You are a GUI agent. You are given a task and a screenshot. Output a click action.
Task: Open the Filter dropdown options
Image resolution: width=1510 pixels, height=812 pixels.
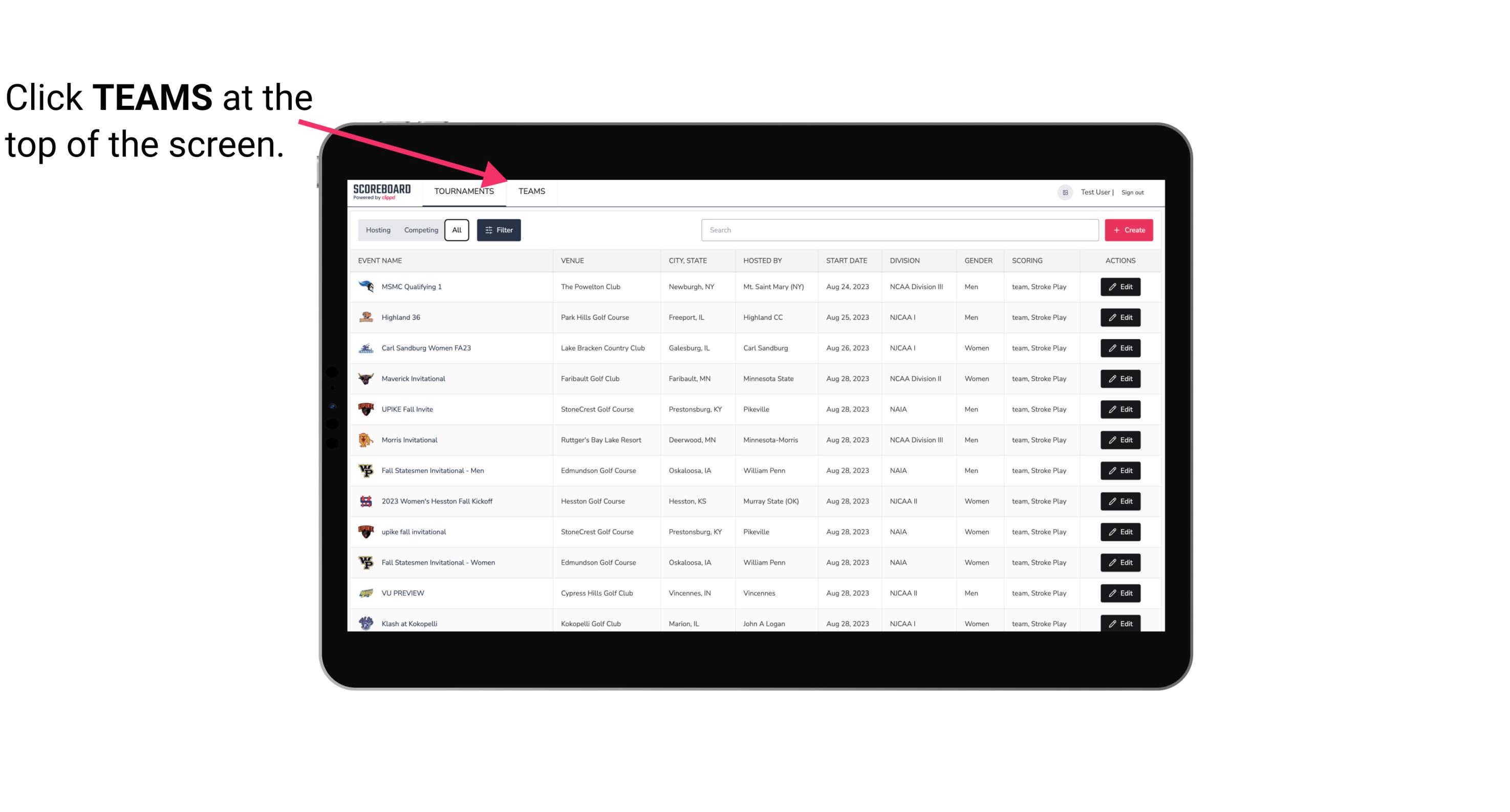(499, 230)
